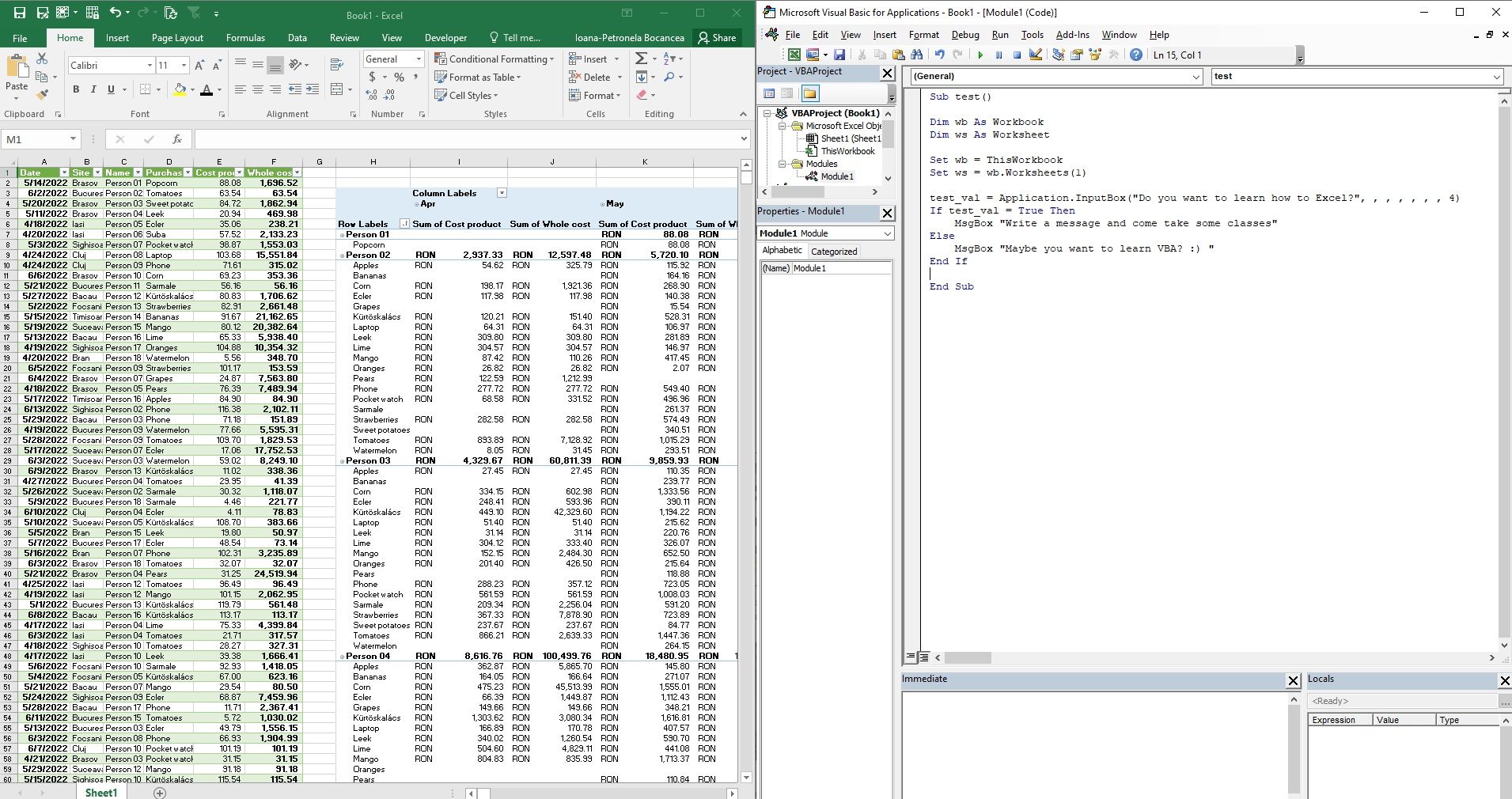Toggle Italic formatting in Excel ribbon
1512x799 pixels.
click(x=93, y=89)
